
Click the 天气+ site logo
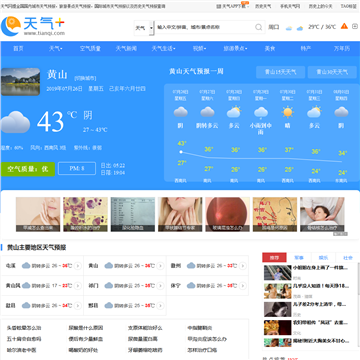(33, 26)
